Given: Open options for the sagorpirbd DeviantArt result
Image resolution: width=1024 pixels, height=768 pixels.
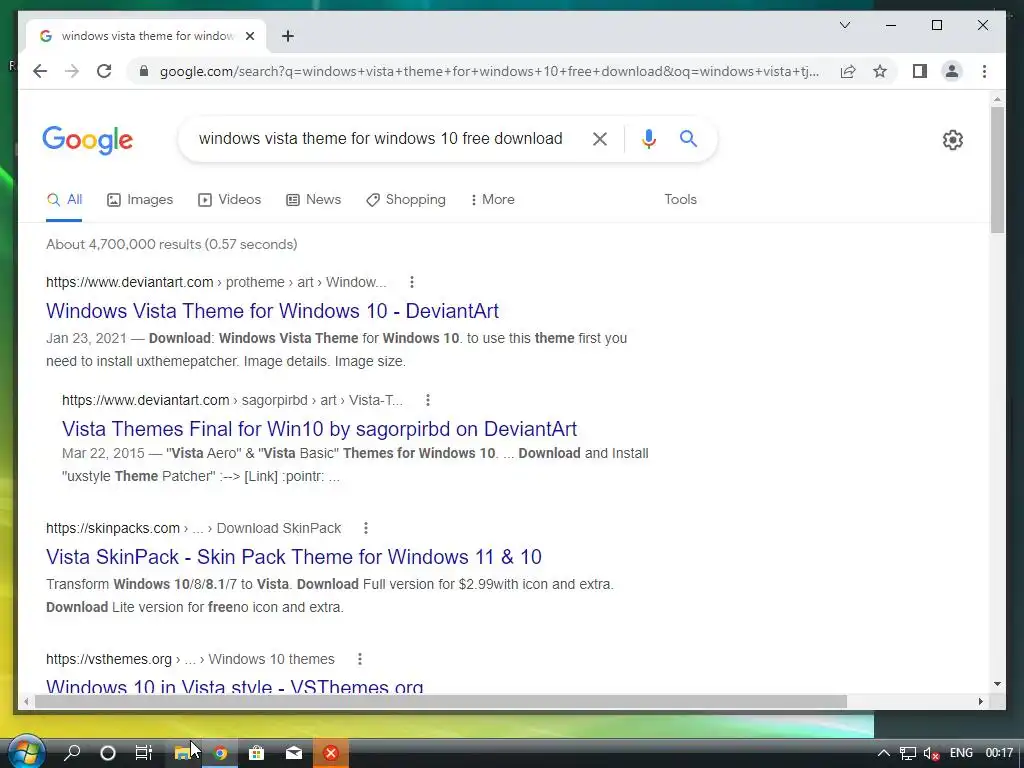Looking at the screenshot, I should tap(428, 400).
